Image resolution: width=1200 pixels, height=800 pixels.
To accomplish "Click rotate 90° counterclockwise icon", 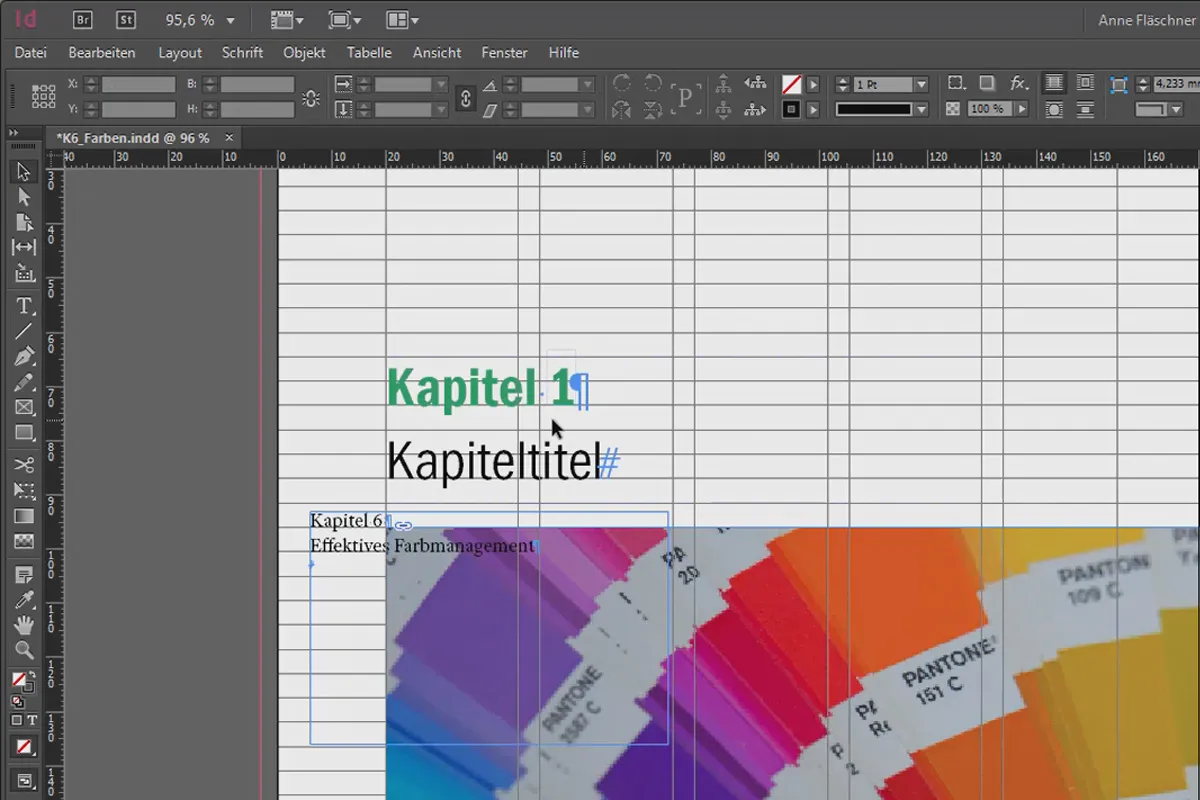I will pos(653,84).
